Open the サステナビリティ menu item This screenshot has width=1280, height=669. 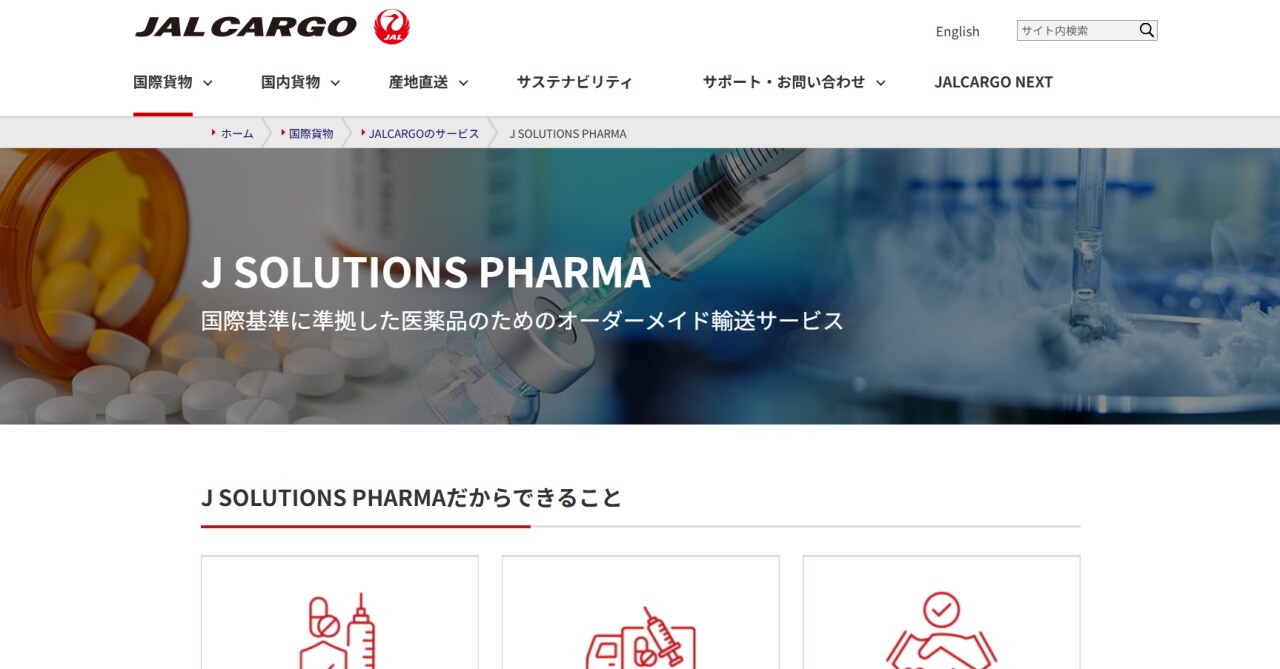tap(574, 82)
